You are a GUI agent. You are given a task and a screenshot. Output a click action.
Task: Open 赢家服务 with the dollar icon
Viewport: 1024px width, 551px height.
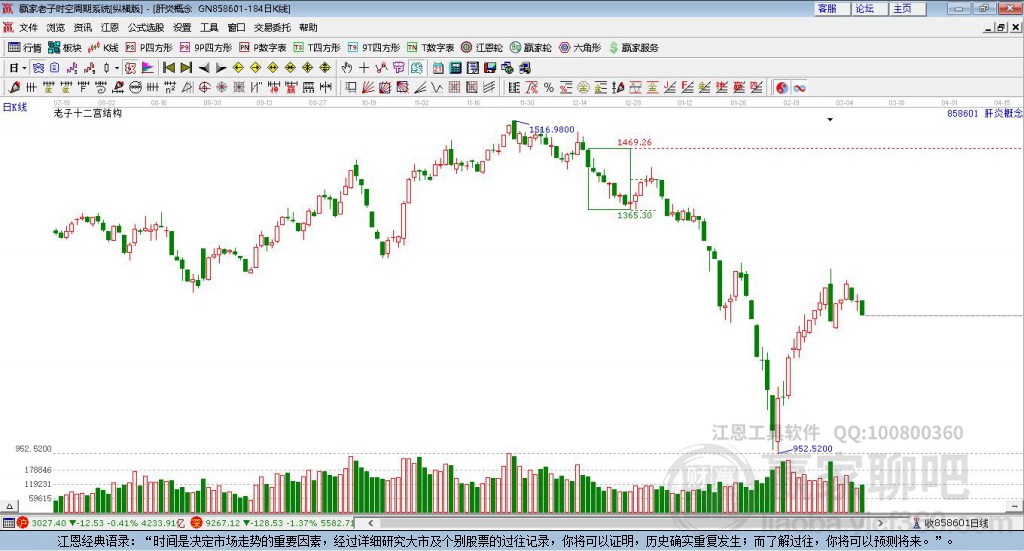coord(633,48)
